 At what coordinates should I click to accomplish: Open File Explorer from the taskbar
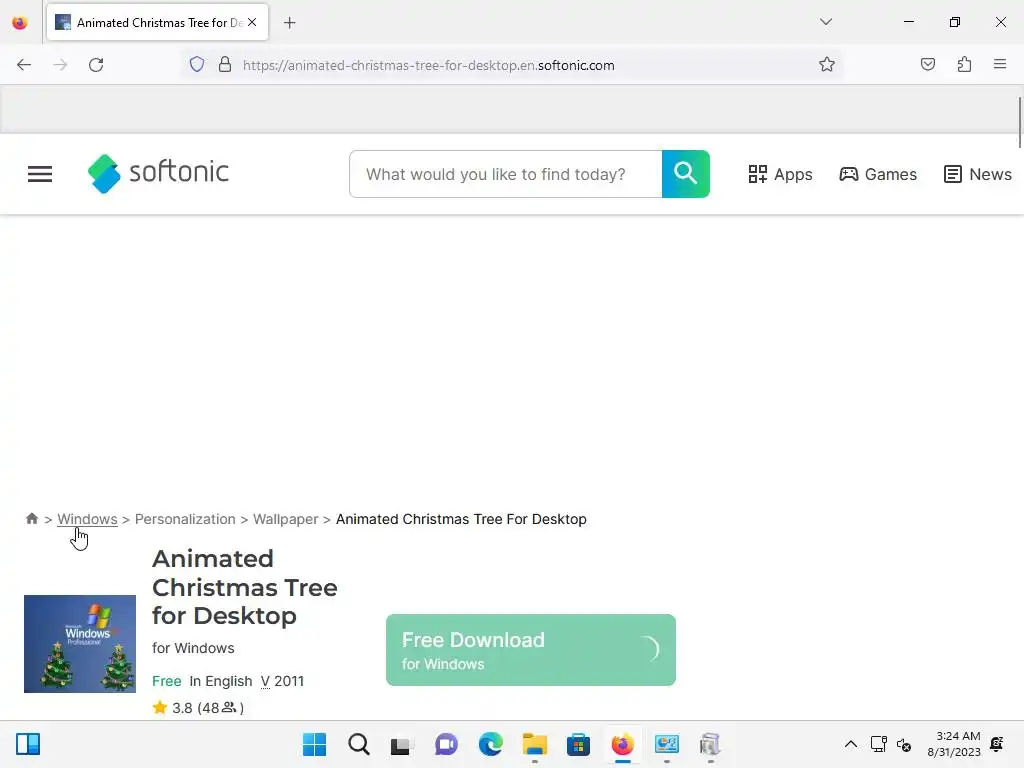click(535, 744)
